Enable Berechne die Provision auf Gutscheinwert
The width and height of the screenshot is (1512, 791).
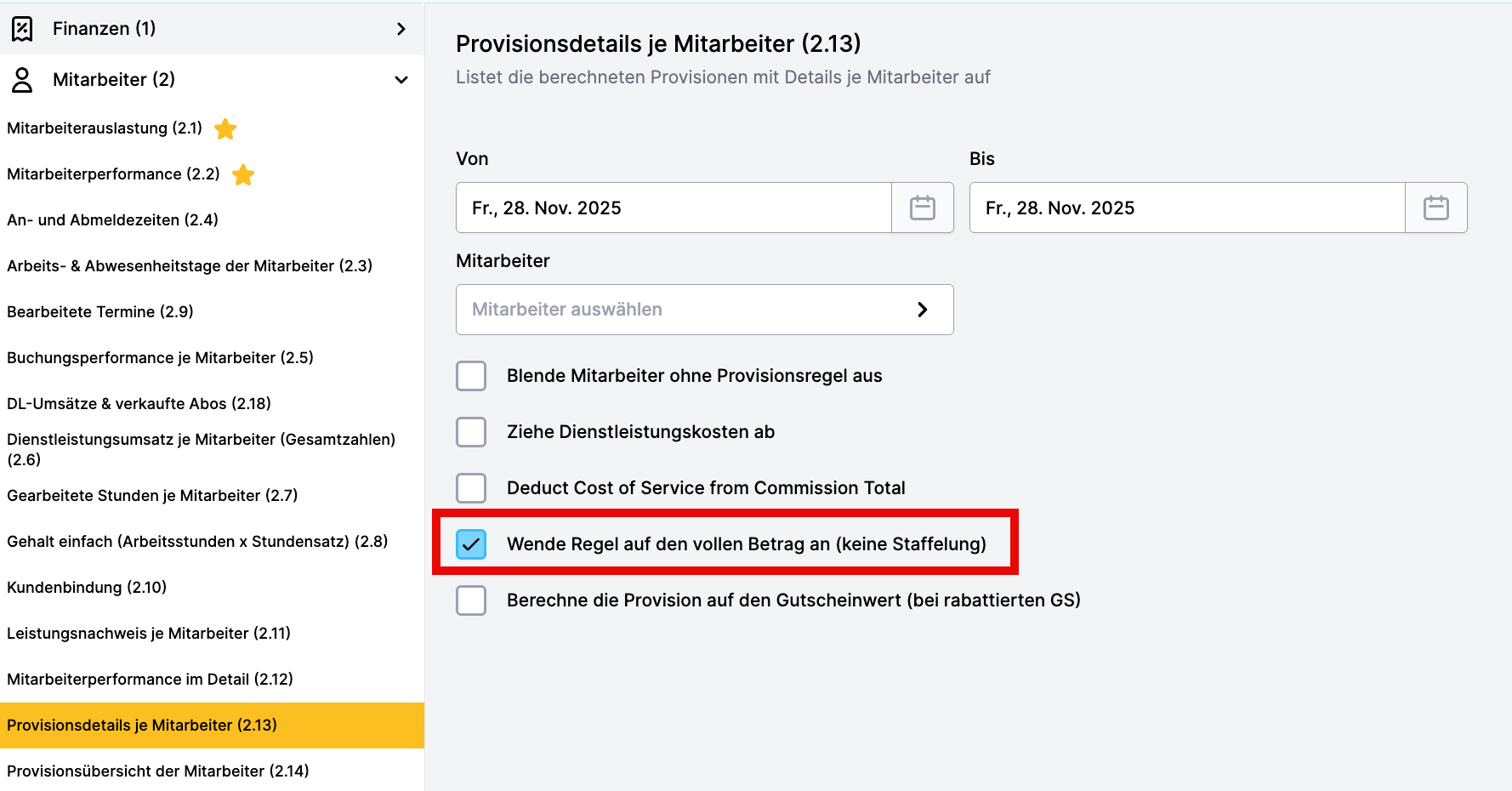[x=471, y=600]
